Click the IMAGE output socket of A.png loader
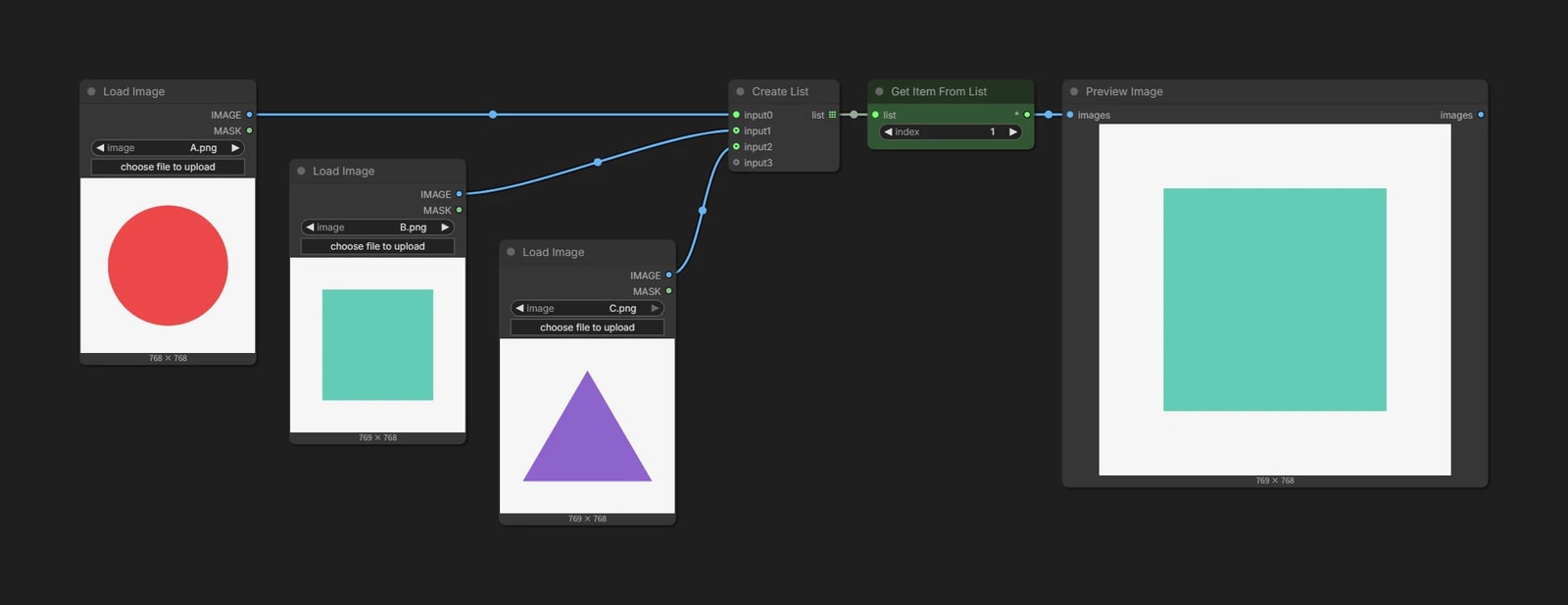Screen dimensions: 1568x605 (x=249, y=115)
